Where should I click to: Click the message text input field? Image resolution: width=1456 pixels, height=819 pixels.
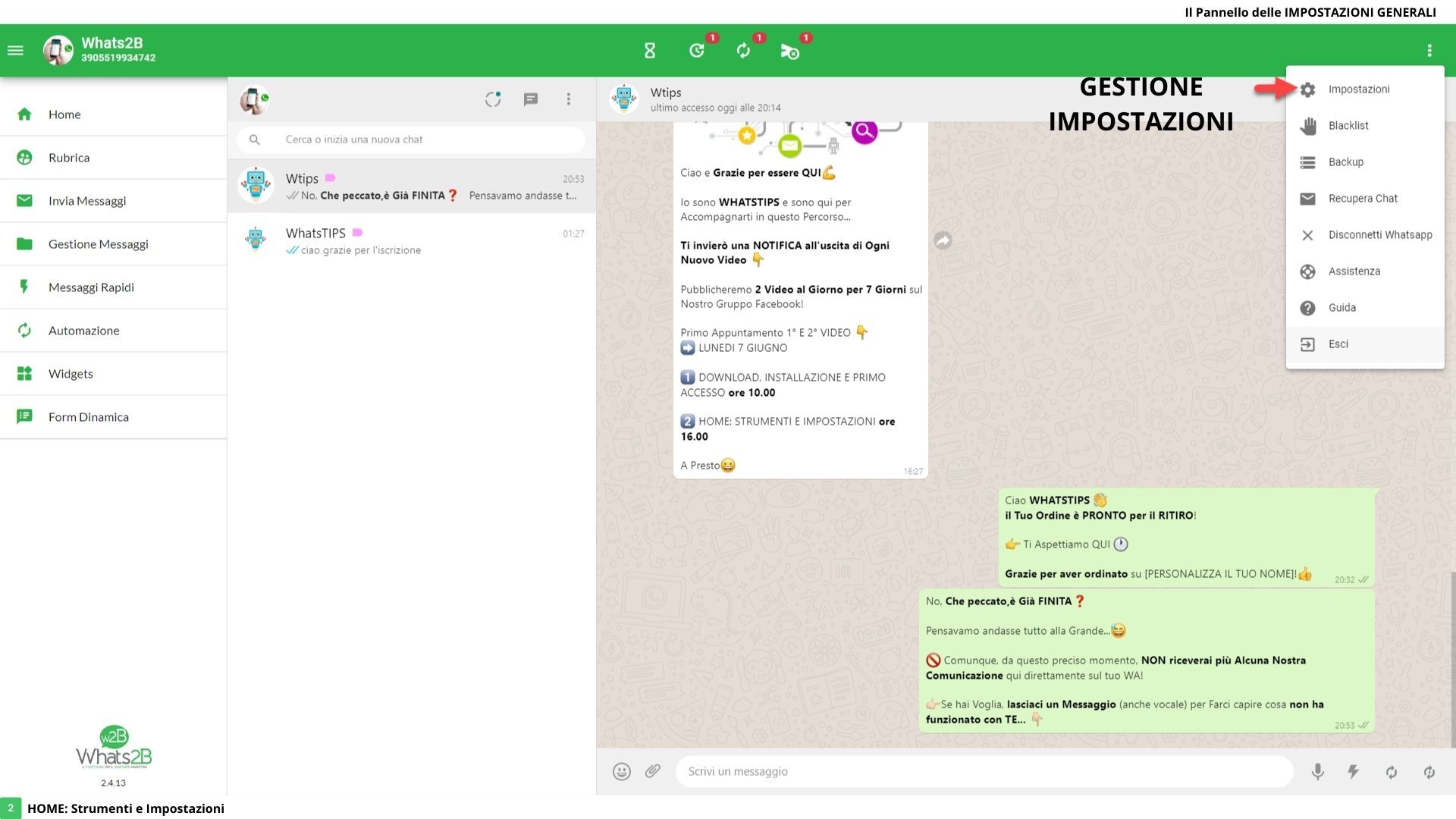pos(984,772)
